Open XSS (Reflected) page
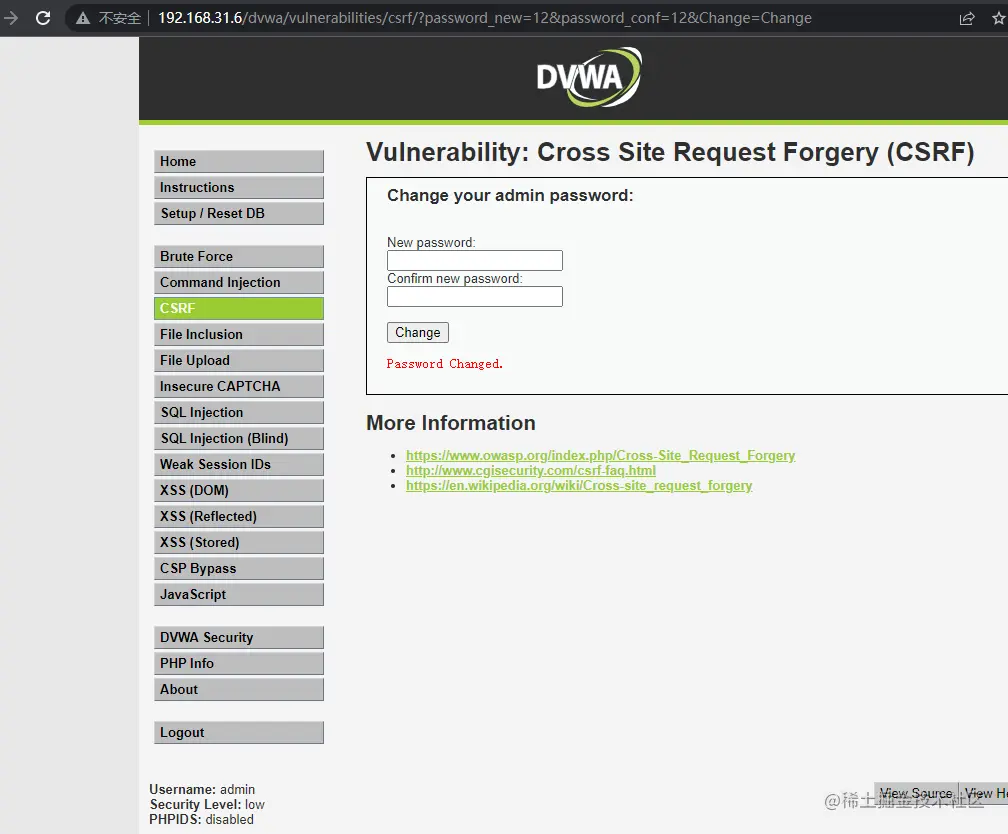Screen dimensions: 1008x834 238,516
